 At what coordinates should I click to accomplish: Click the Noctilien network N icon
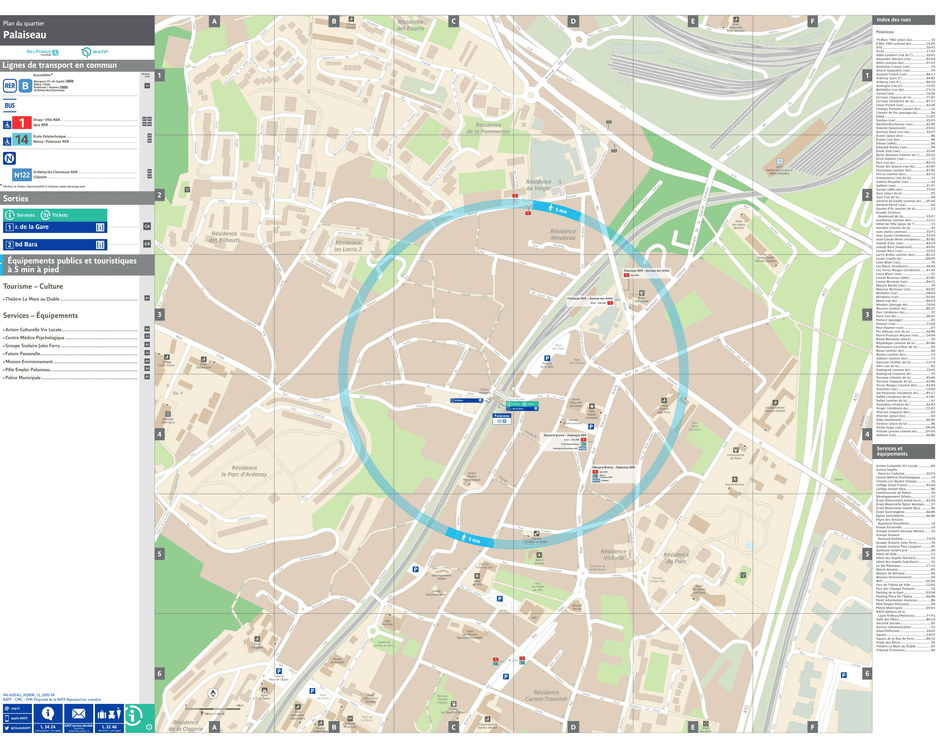pos(10,158)
